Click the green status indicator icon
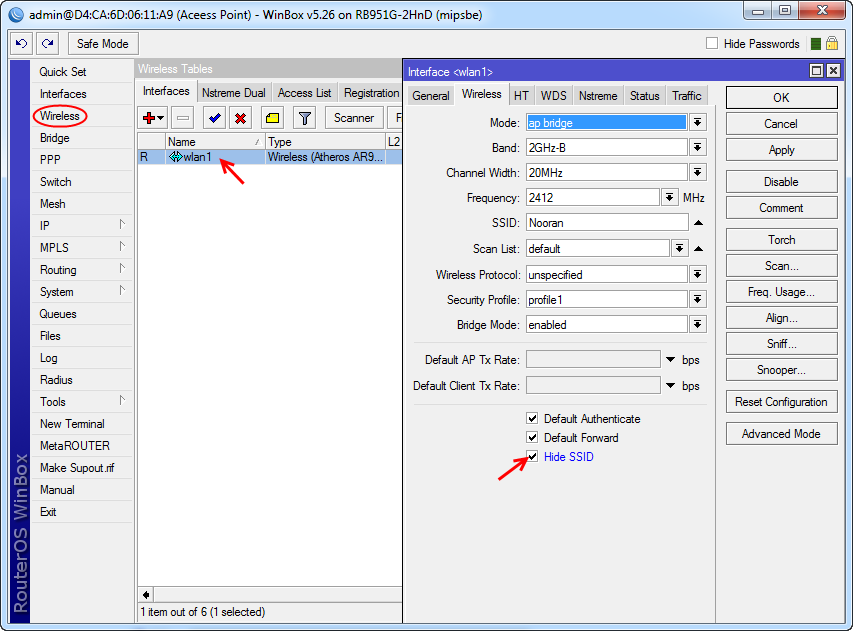Viewport: 853px width, 631px height. click(x=815, y=44)
